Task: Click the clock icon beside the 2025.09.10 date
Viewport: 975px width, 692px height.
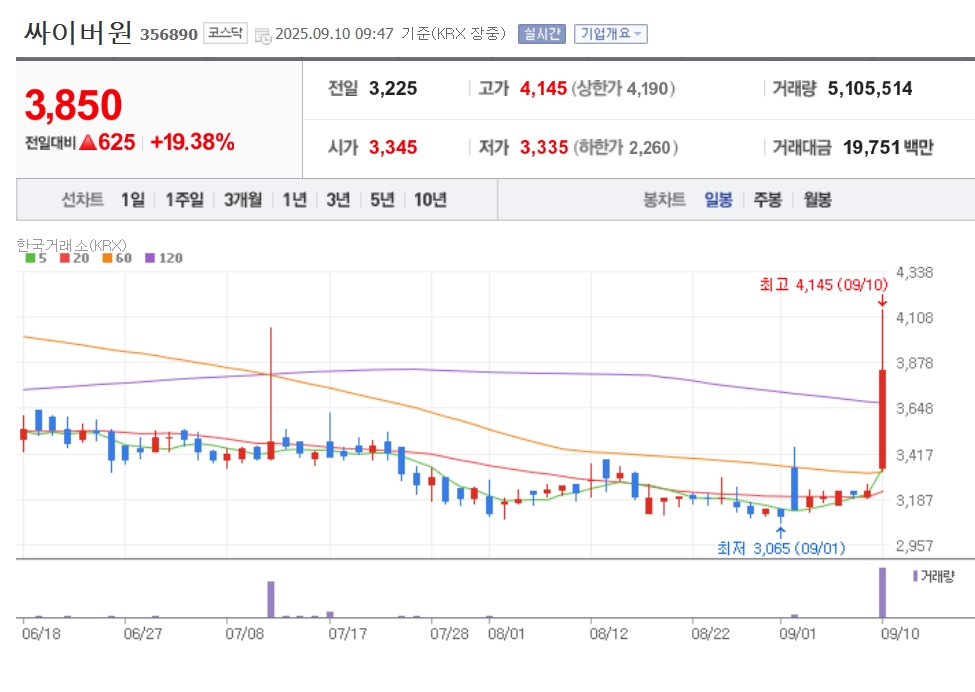Action: 263,35
